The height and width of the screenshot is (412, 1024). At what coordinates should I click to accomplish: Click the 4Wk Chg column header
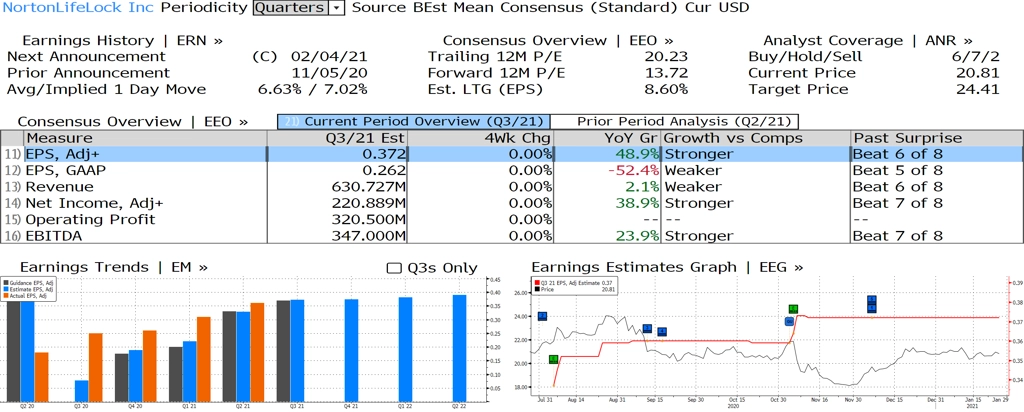tap(481, 138)
